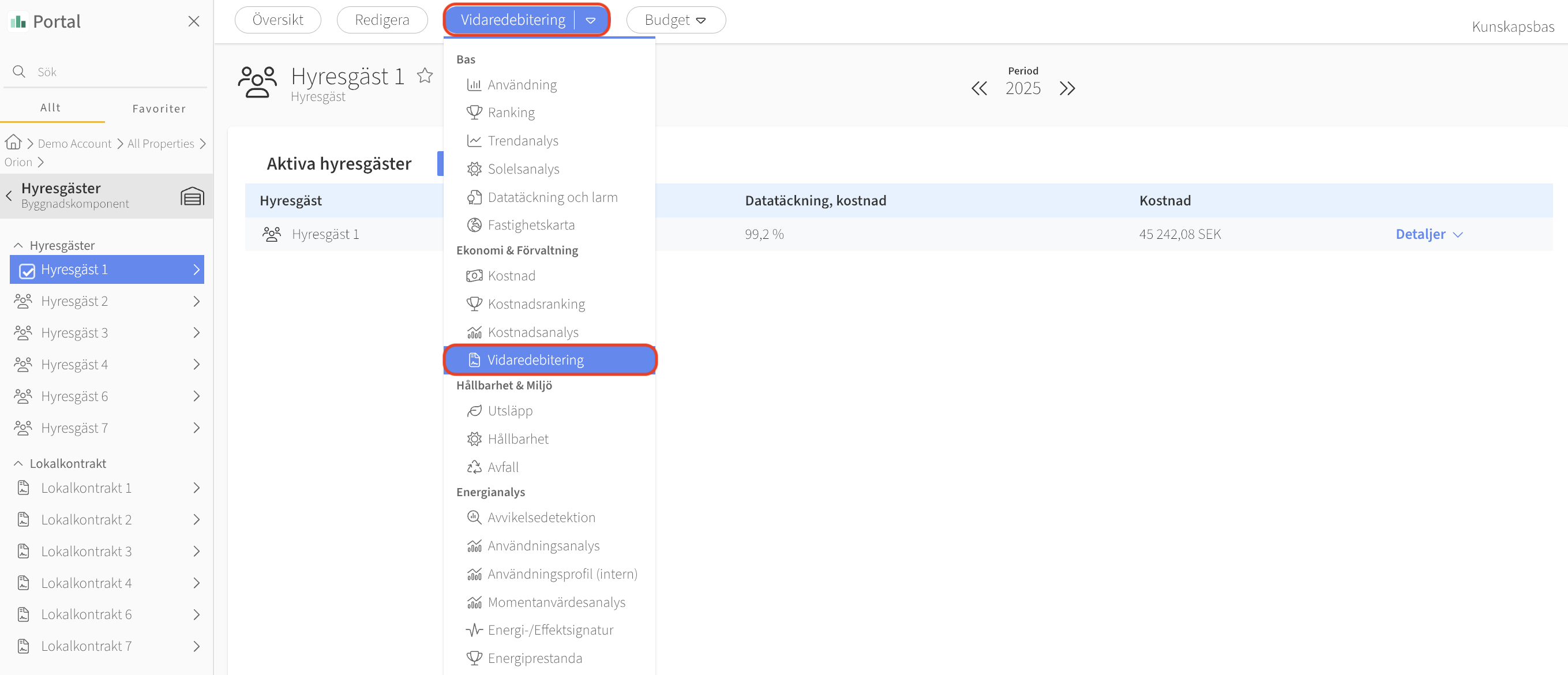Collapse the Hyresgäster tree group
This screenshot has height=675, width=1568.
tap(18, 245)
